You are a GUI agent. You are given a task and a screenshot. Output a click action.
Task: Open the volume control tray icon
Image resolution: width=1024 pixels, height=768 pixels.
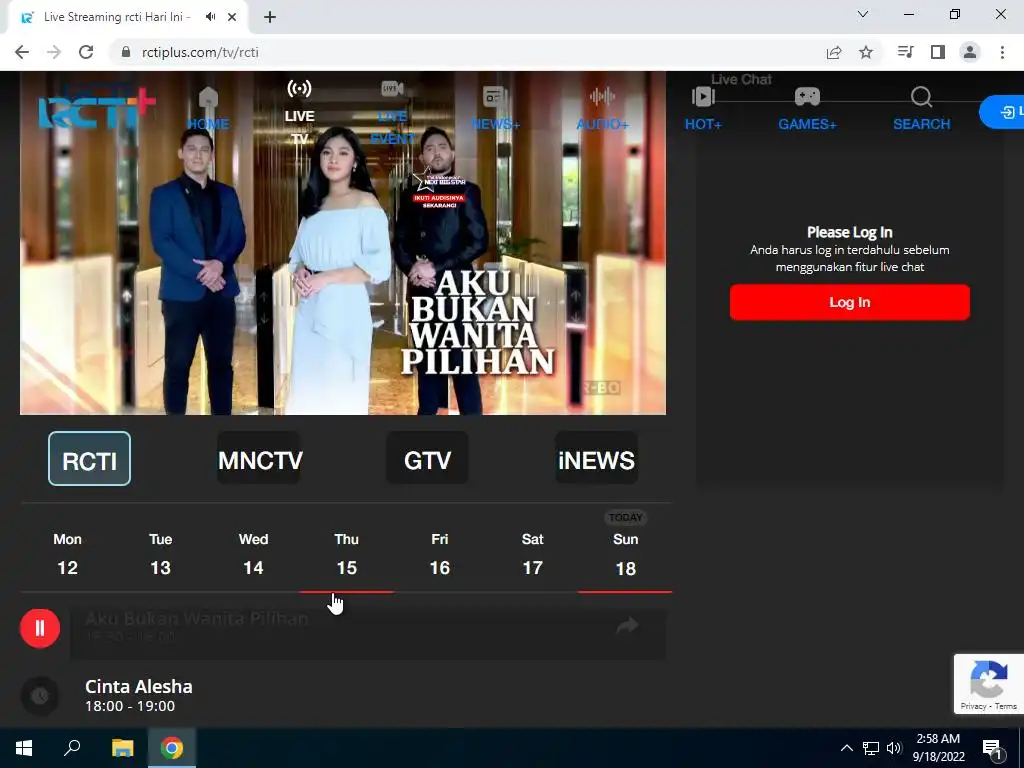tap(894, 748)
